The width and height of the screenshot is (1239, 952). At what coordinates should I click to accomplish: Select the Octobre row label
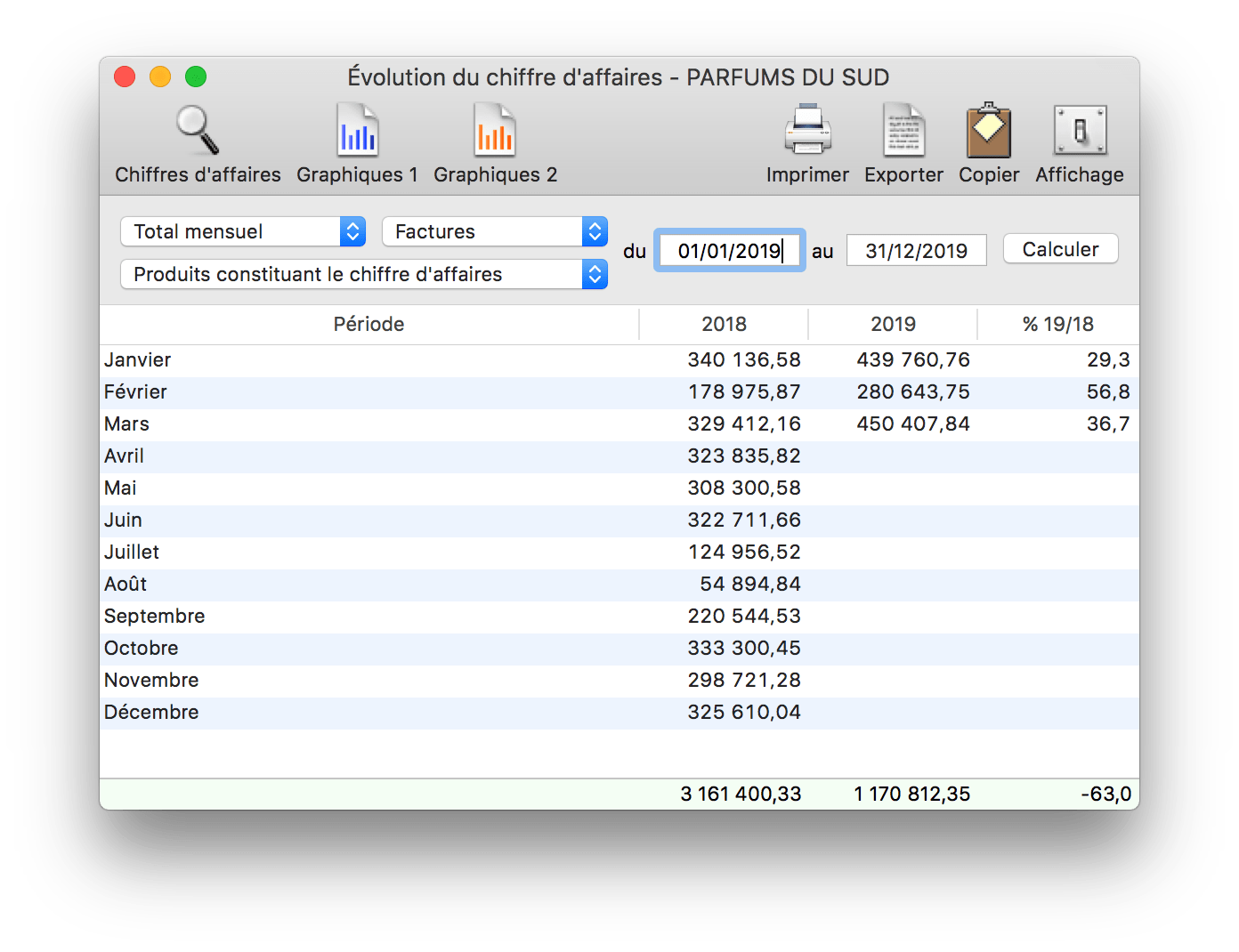141,648
